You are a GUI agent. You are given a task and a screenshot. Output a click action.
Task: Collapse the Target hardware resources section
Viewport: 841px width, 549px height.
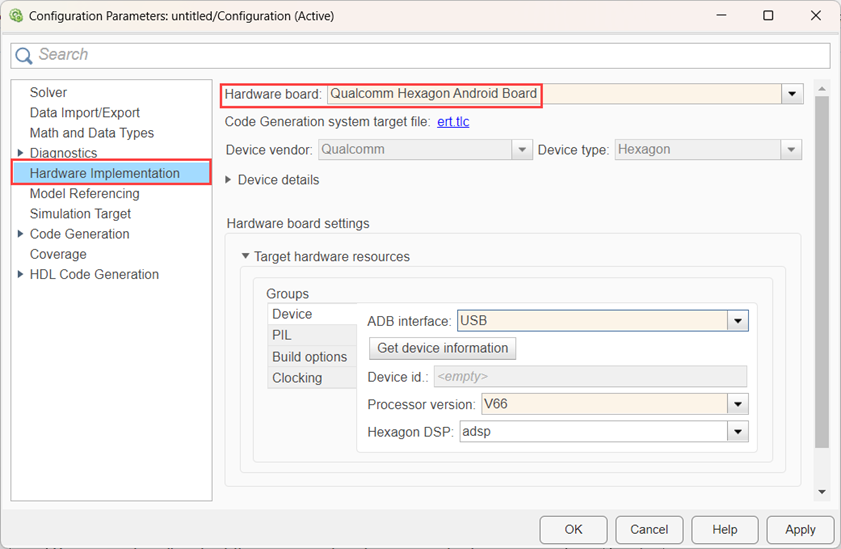(x=245, y=257)
